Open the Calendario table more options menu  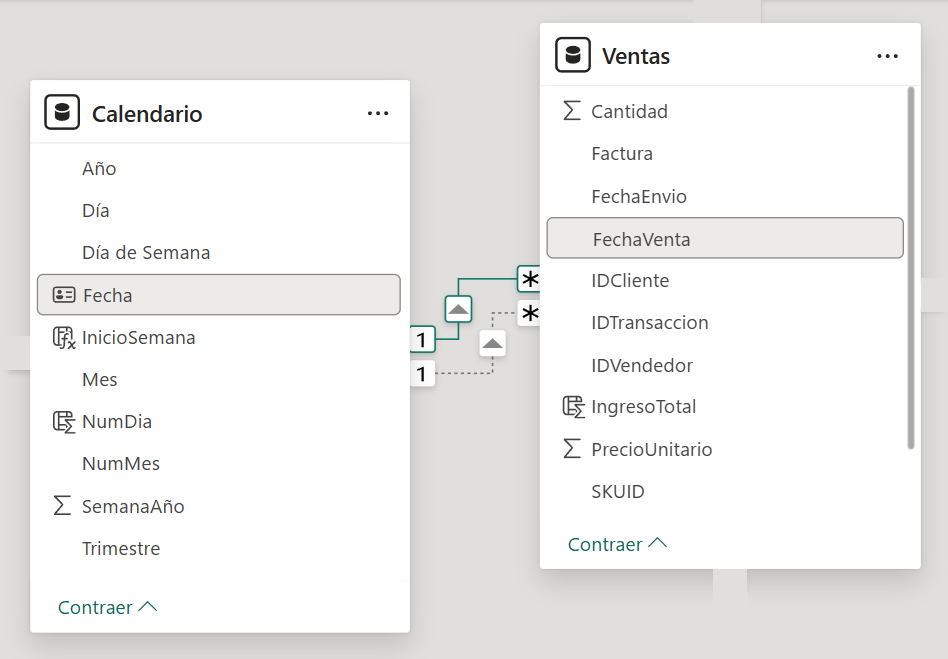(x=378, y=113)
